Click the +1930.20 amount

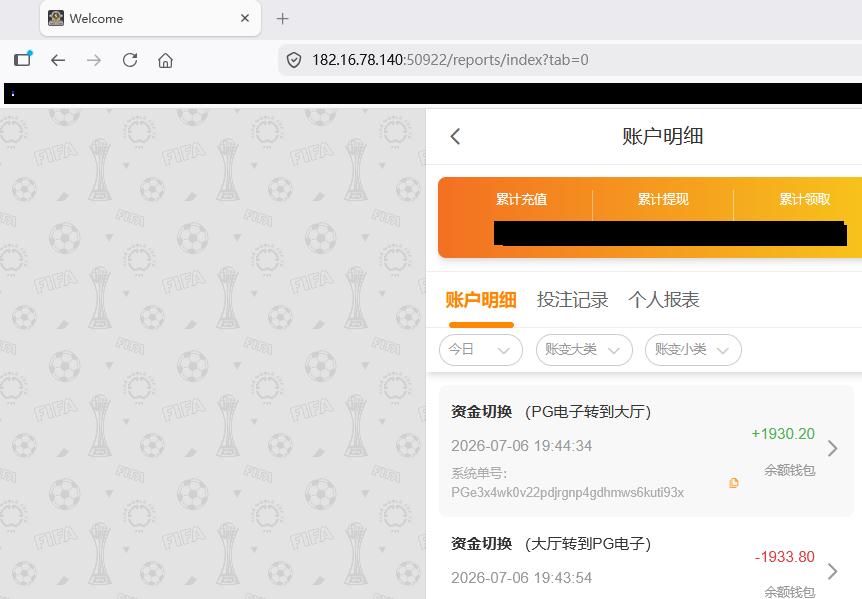(783, 434)
